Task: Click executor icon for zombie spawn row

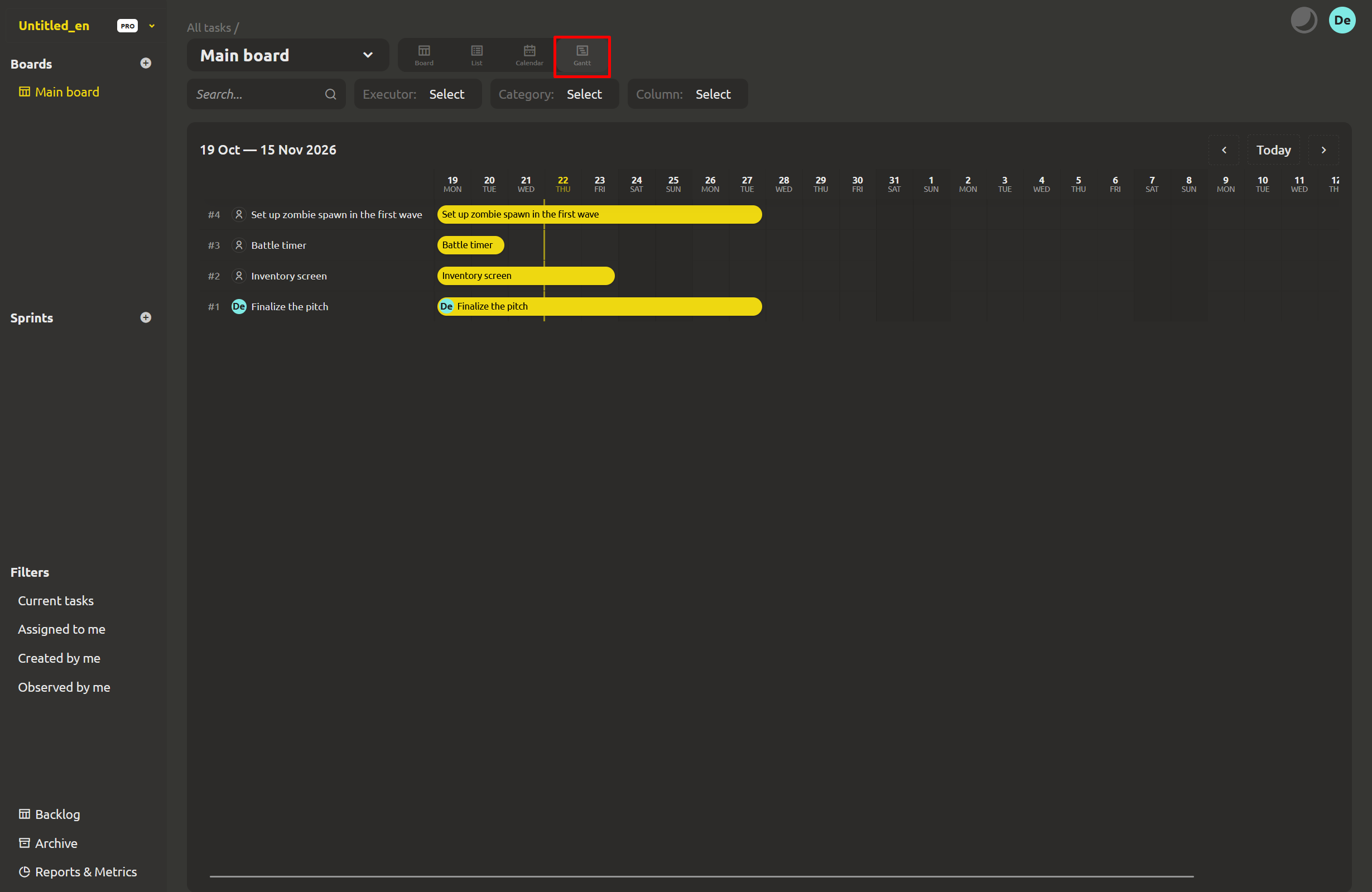Action: (x=239, y=215)
